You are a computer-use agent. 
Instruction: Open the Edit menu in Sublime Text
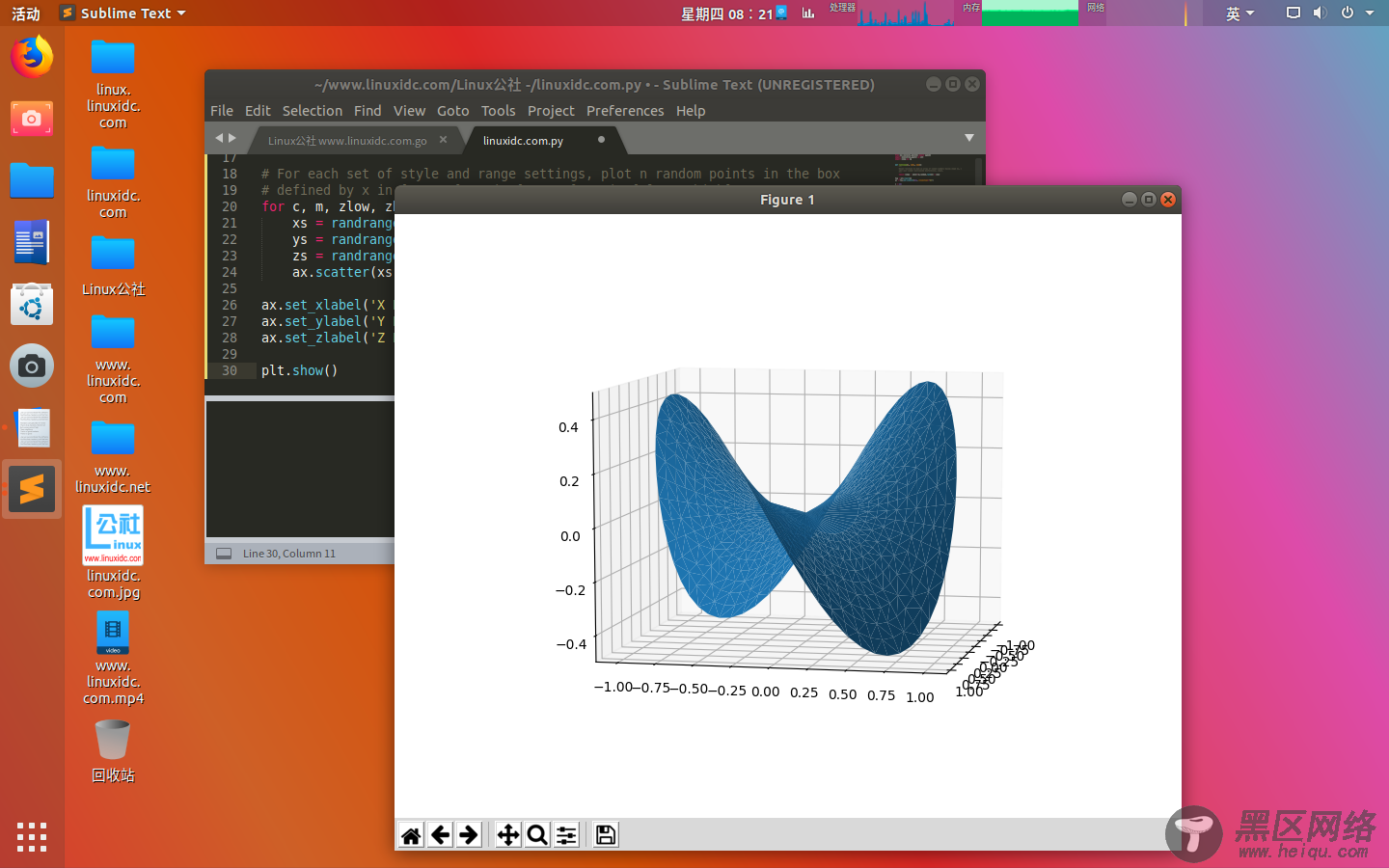pyautogui.click(x=258, y=111)
